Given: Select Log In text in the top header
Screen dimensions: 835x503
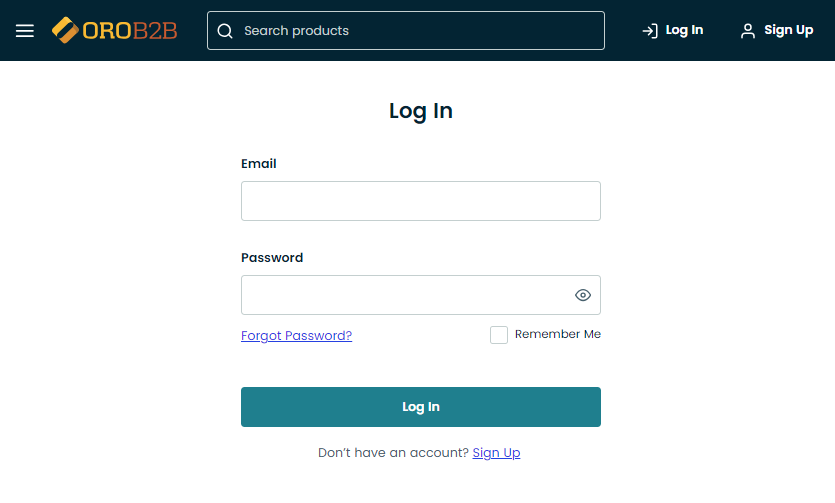Looking at the screenshot, I should point(684,30).
